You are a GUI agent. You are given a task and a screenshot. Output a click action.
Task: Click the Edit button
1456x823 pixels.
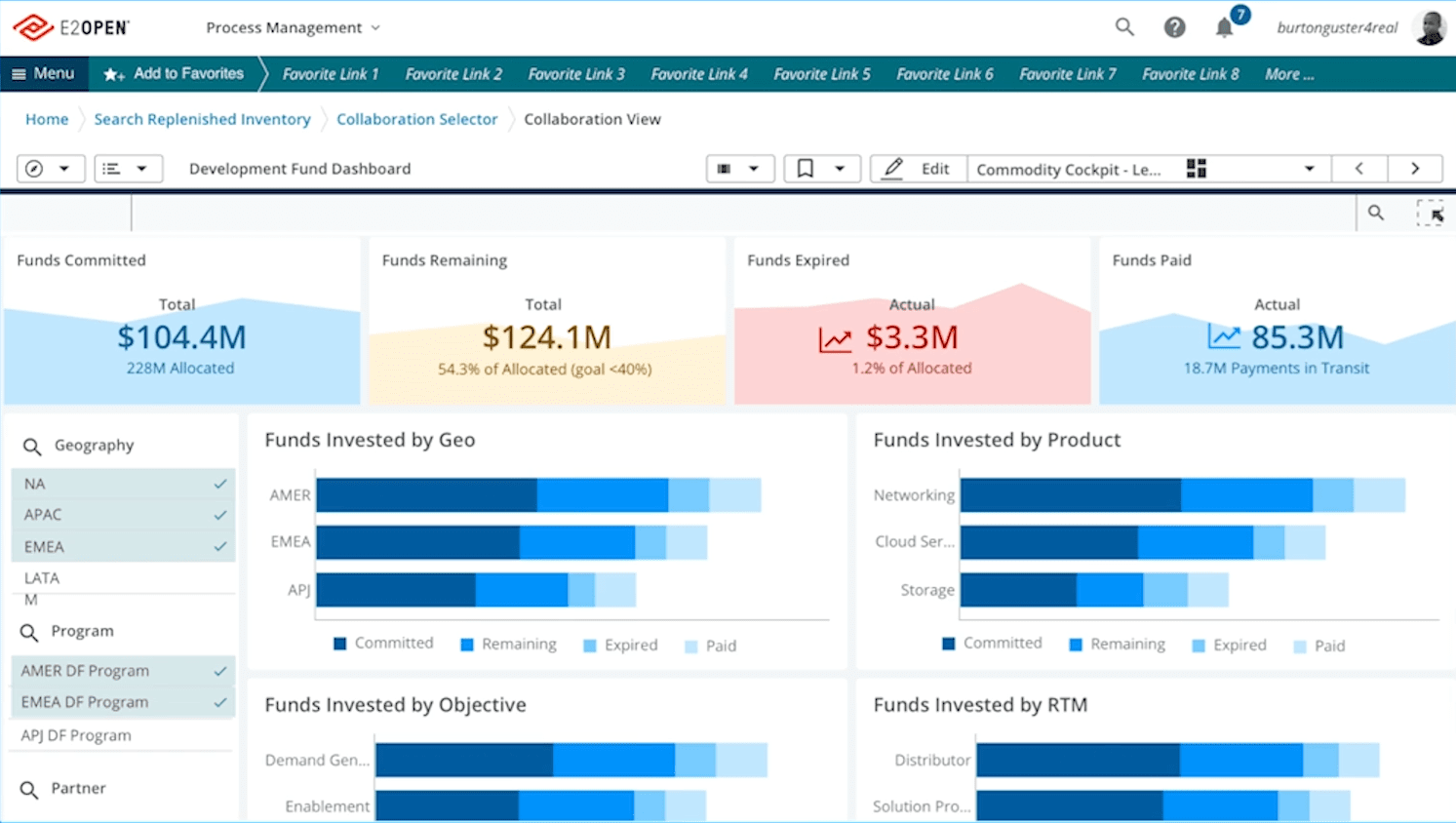tap(918, 169)
